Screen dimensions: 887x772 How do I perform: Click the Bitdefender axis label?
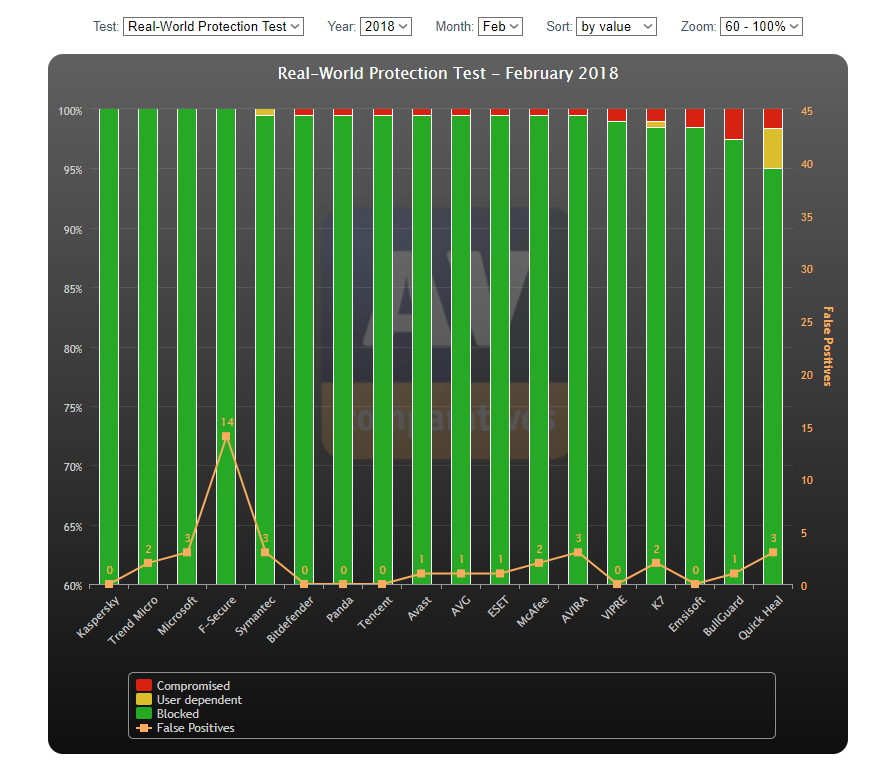point(290,619)
